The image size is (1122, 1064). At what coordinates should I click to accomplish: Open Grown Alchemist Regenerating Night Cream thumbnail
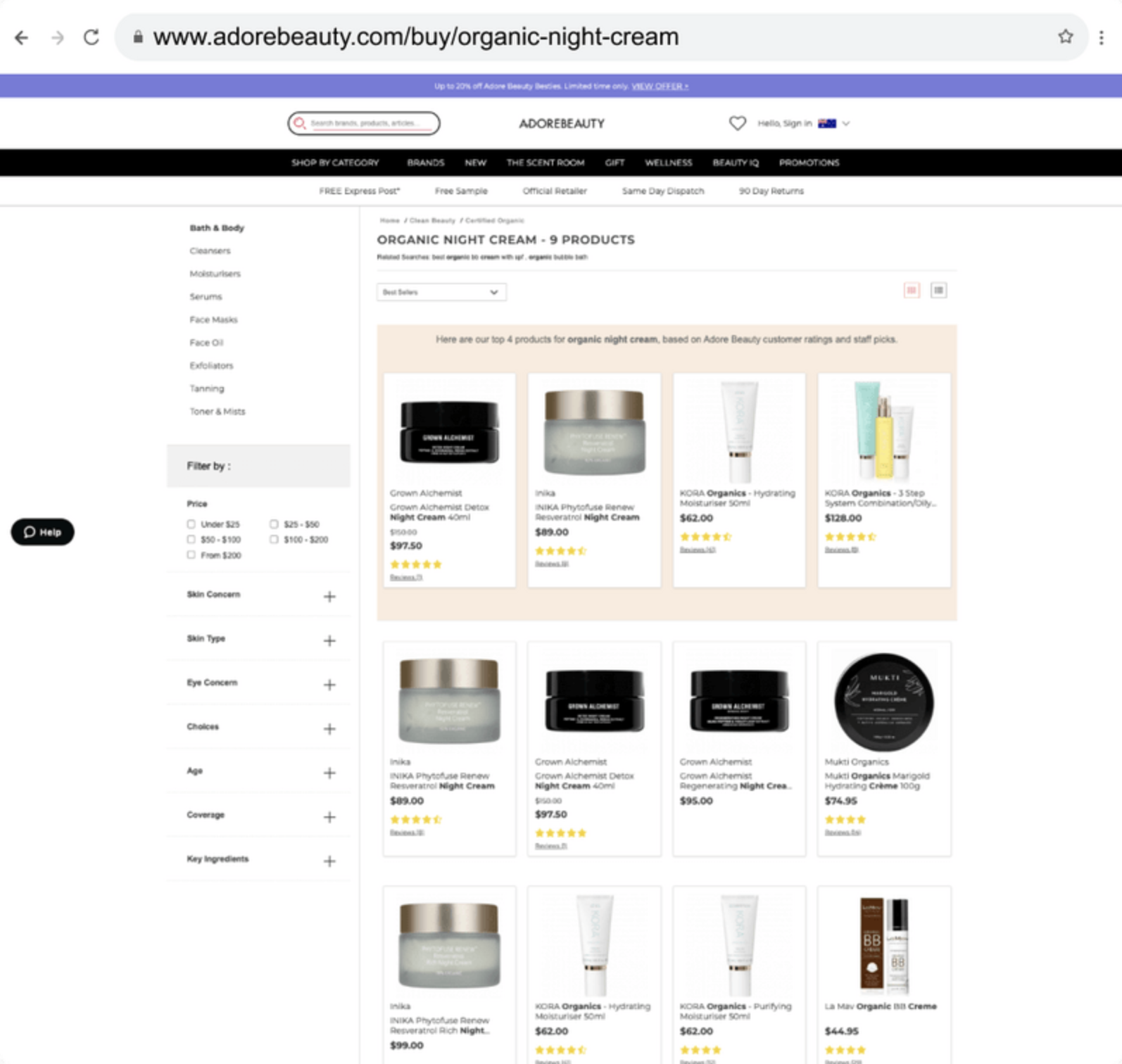pyautogui.click(x=739, y=700)
